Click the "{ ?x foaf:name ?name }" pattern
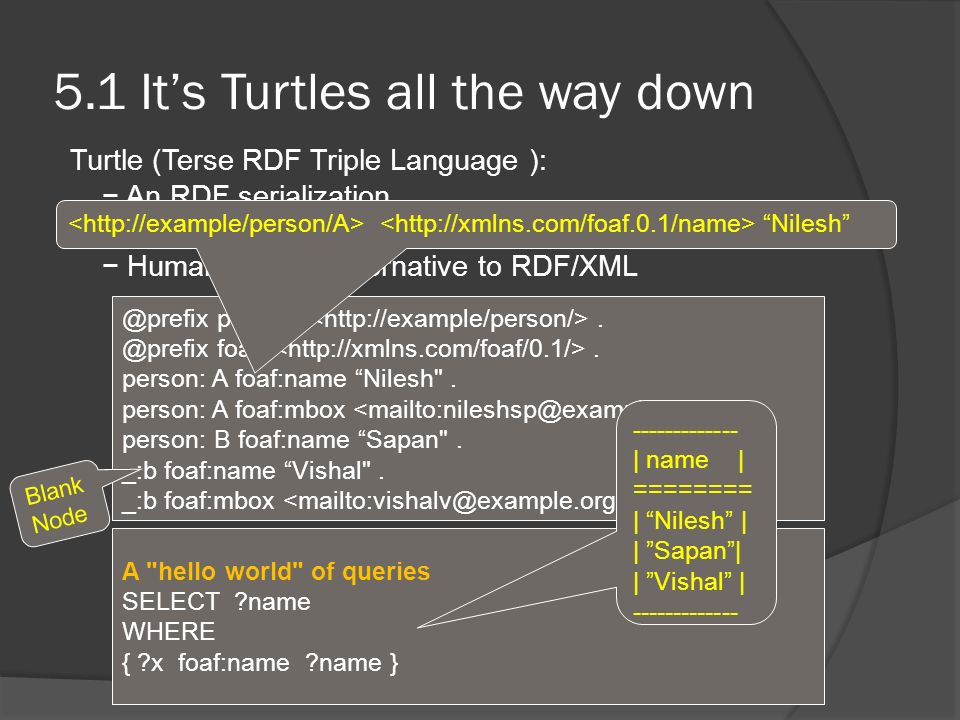 pos(260,663)
